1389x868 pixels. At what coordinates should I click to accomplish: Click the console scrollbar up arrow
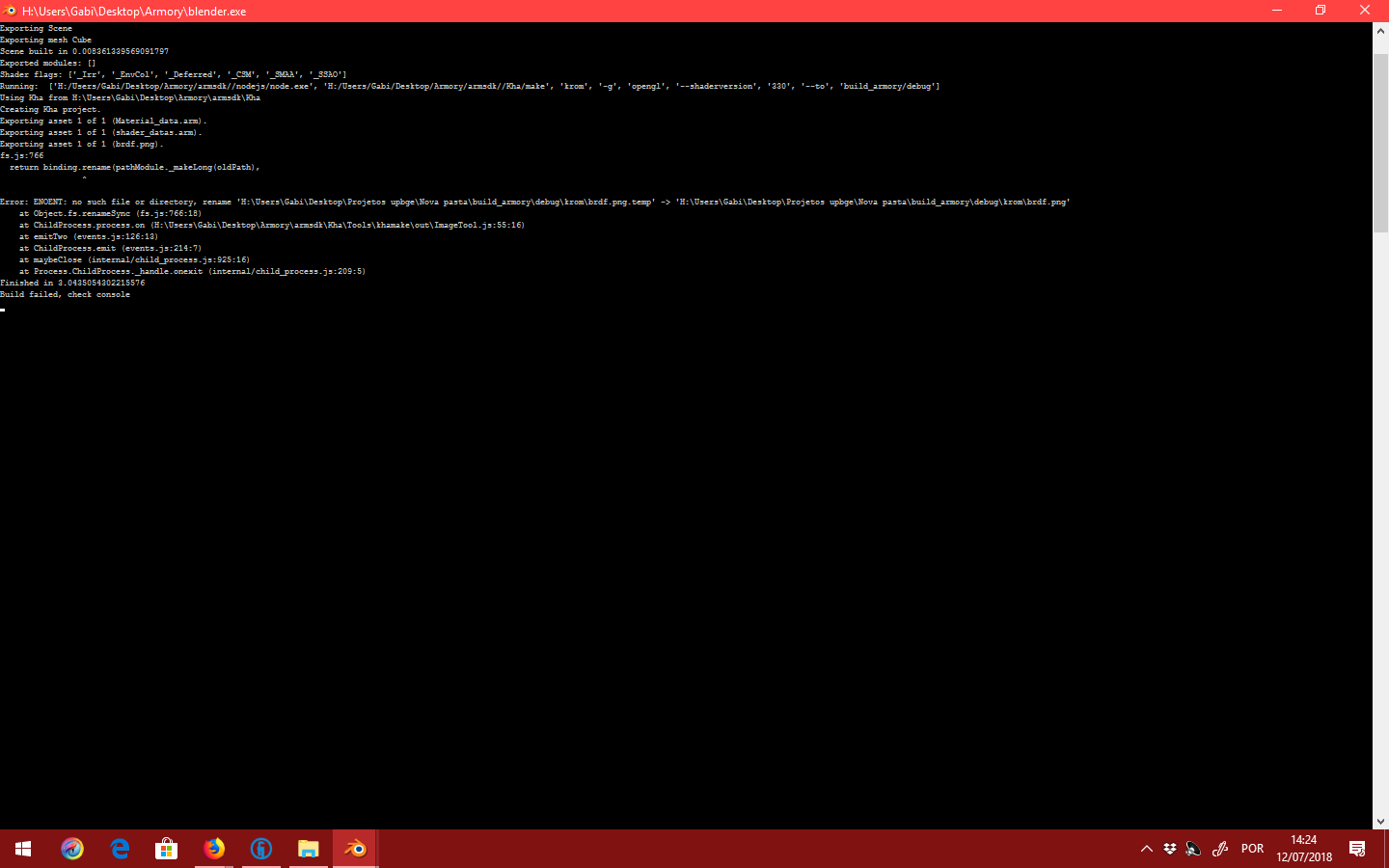[1380, 31]
